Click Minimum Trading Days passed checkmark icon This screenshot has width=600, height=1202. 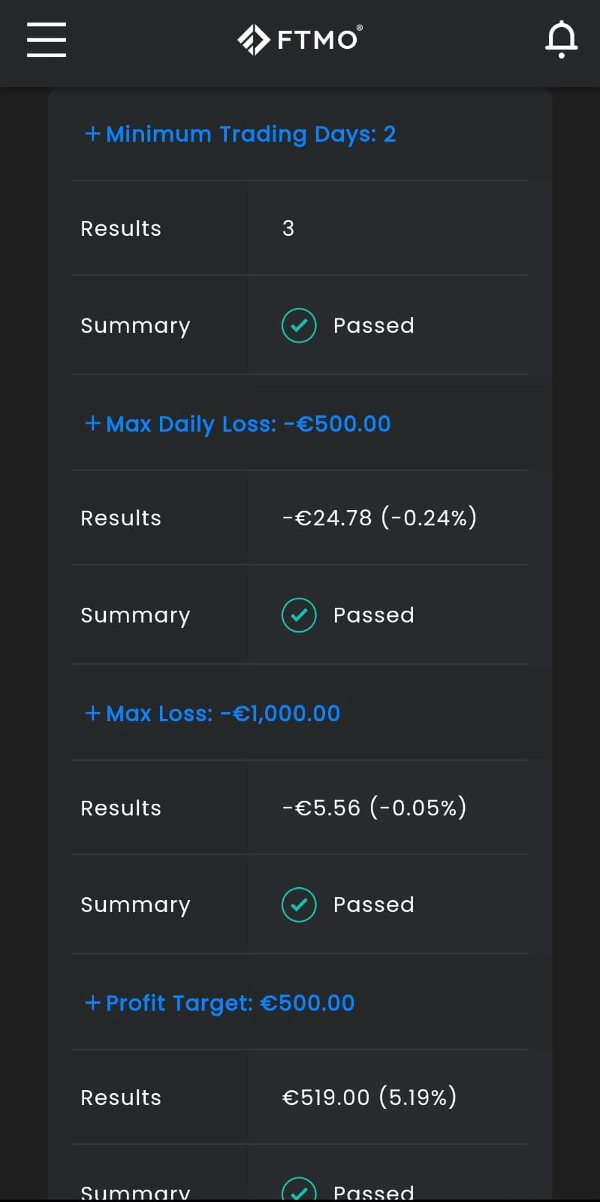299,326
